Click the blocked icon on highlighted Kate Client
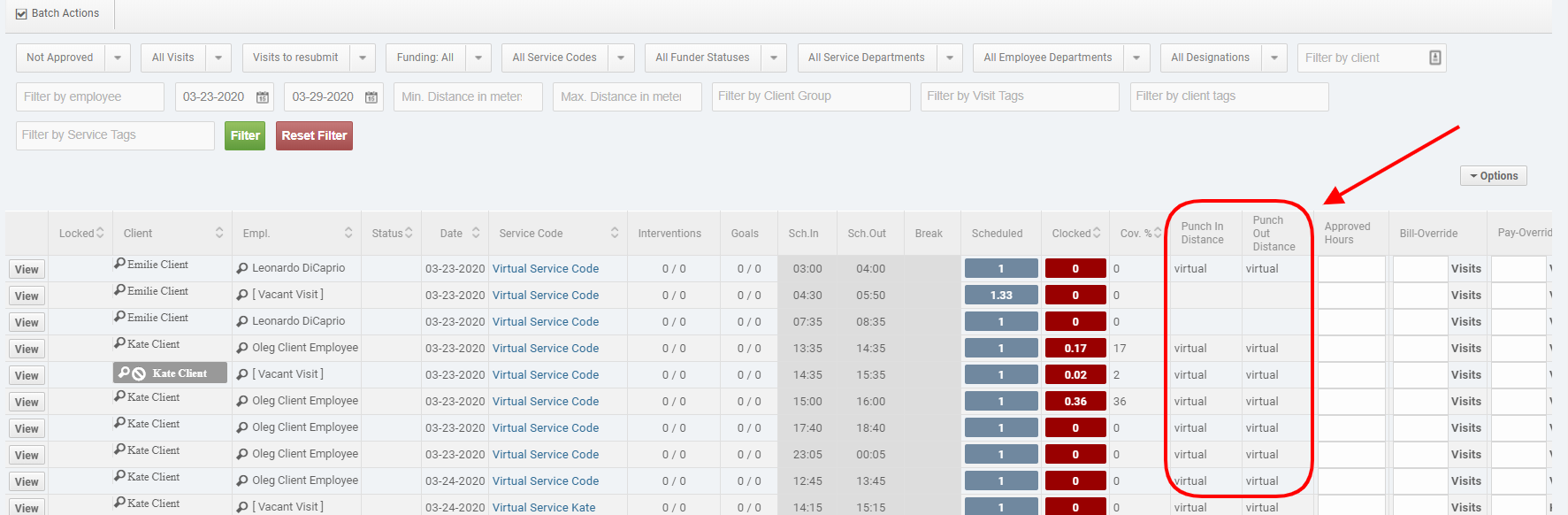 pyautogui.click(x=139, y=373)
